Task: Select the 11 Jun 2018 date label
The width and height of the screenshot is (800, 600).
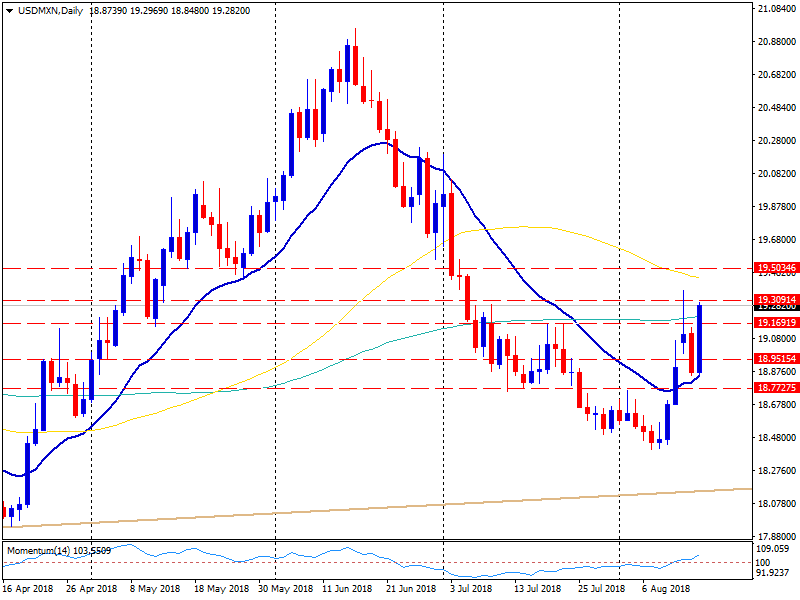Action: pos(346,590)
